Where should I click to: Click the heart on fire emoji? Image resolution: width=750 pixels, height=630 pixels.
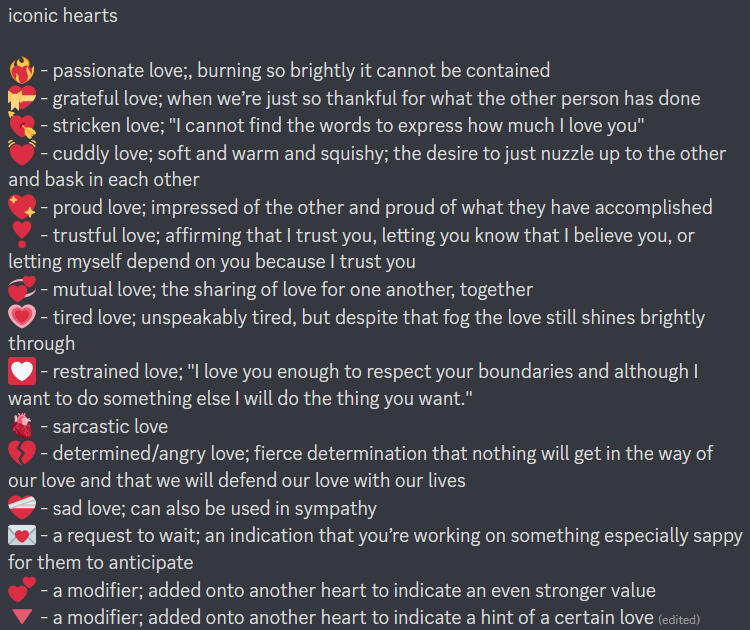pyautogui.click(x=22, y=71)
